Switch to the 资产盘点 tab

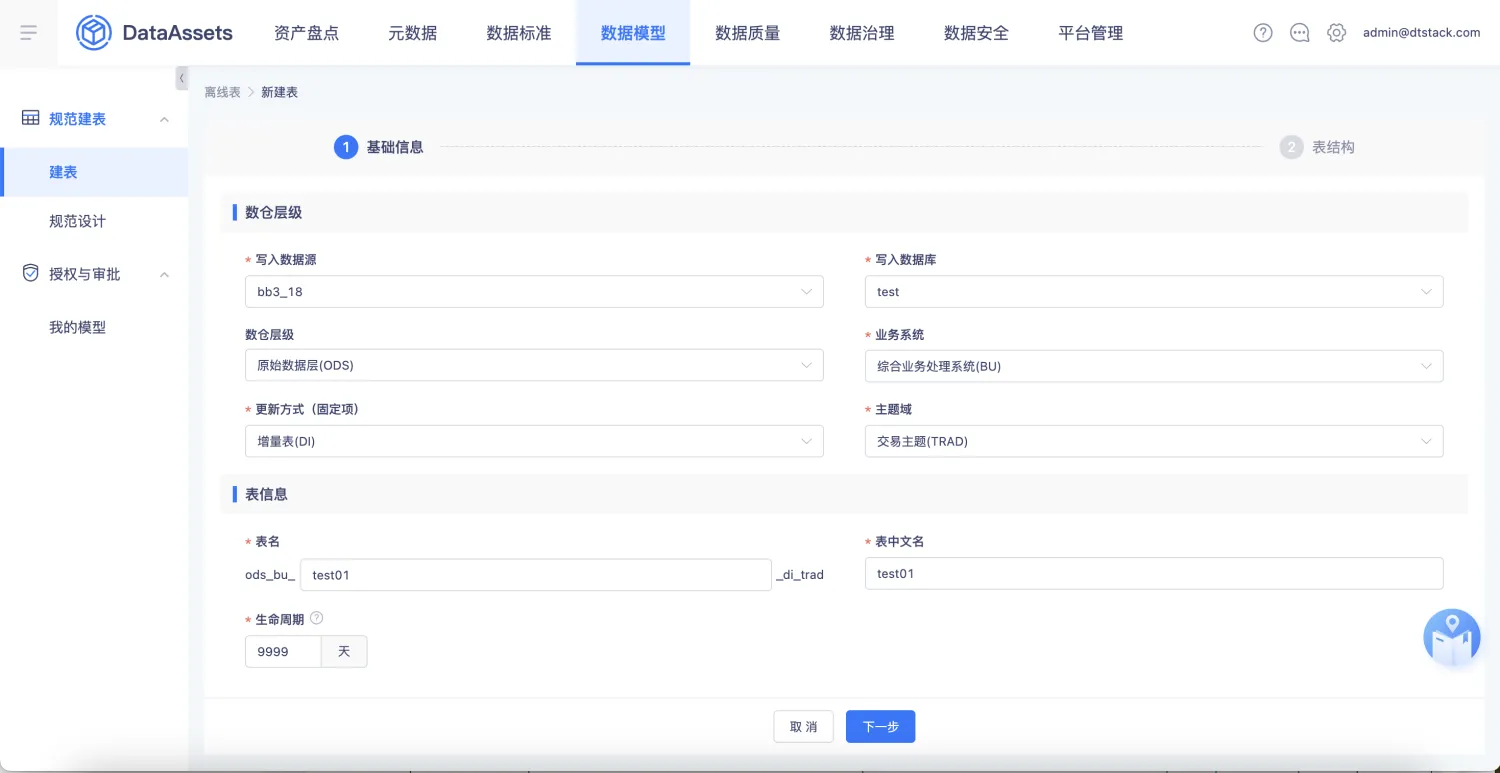click(x=306, y=33)
